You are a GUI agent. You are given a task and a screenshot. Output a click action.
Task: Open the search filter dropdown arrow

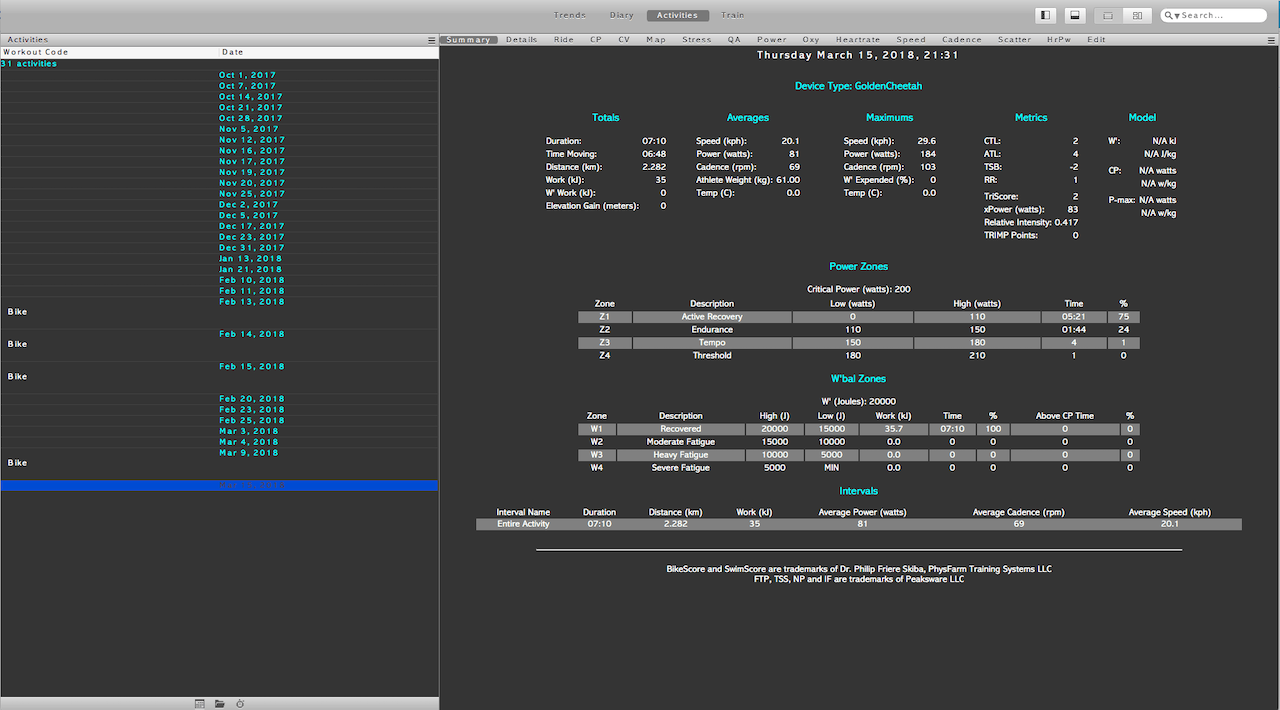[x=1177, y=16]
